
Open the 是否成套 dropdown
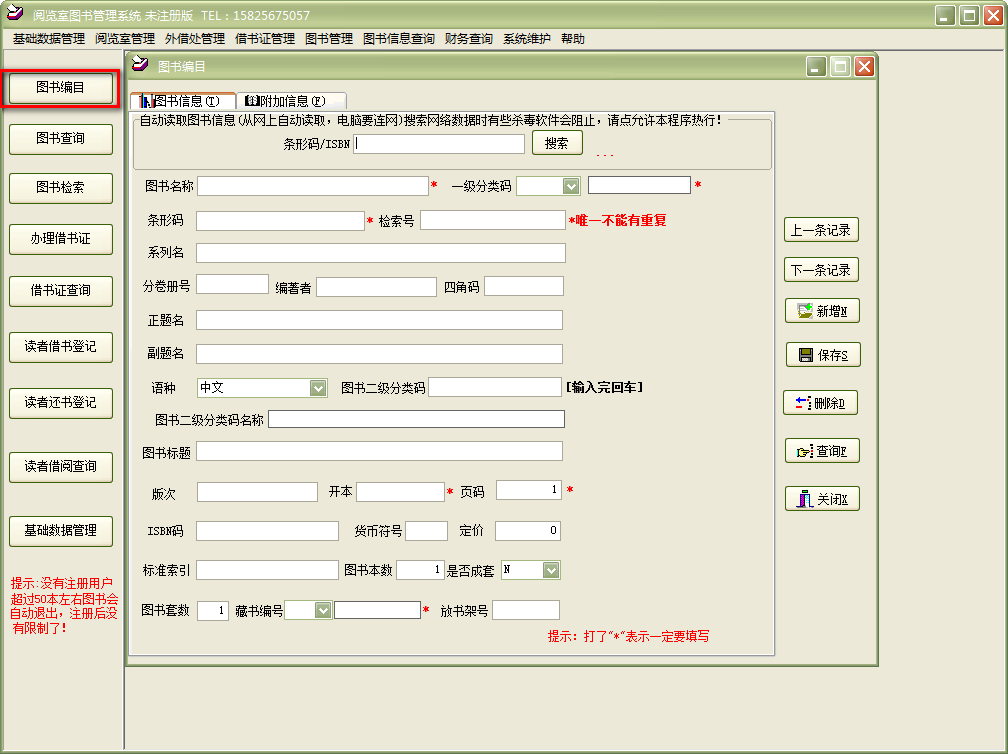coord(551,570)
